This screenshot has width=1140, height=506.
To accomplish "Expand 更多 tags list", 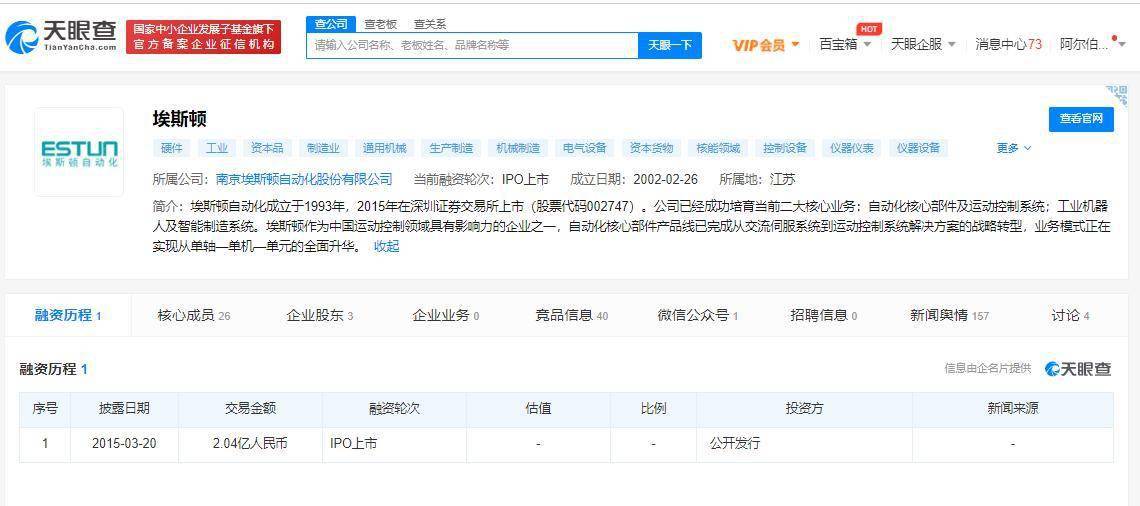I will (1013, 148).
